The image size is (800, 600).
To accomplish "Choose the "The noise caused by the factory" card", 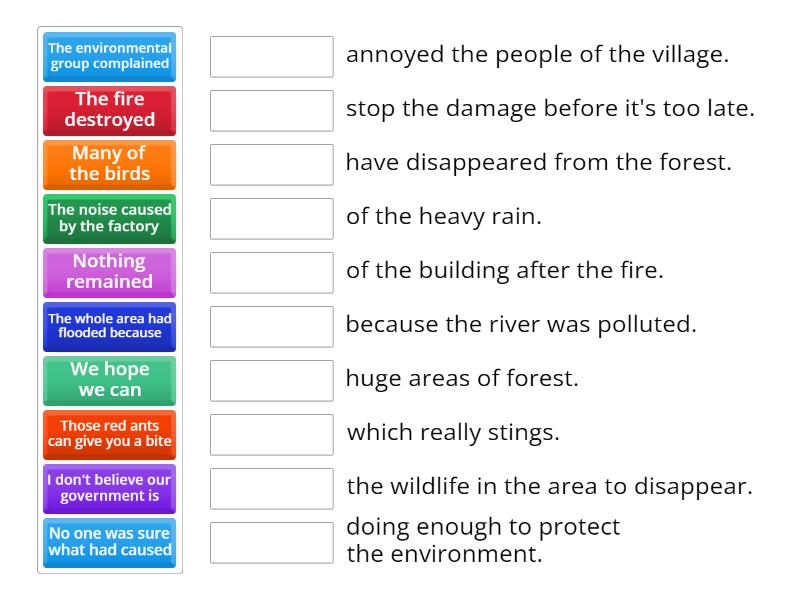I will pos(109,219).
